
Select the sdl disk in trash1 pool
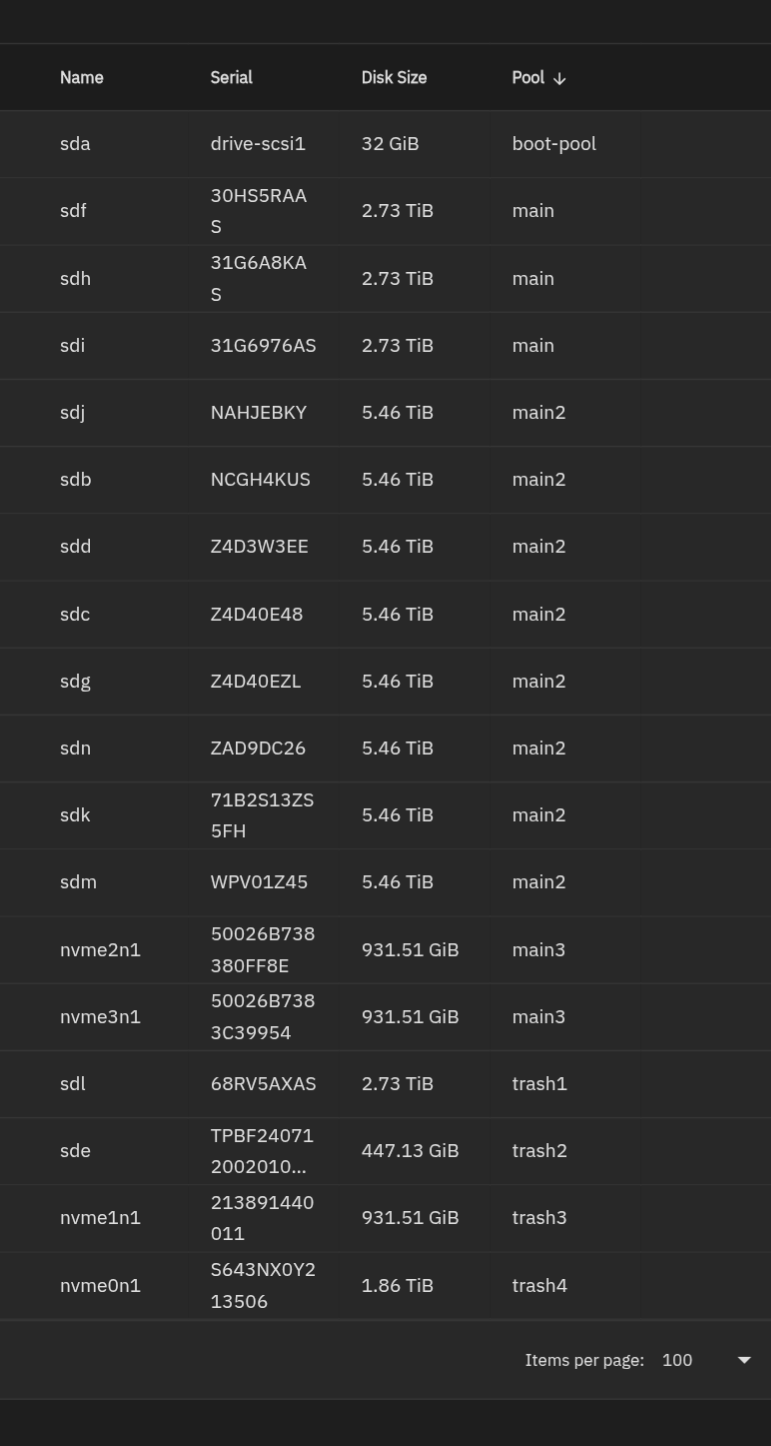coord(72,1084)
